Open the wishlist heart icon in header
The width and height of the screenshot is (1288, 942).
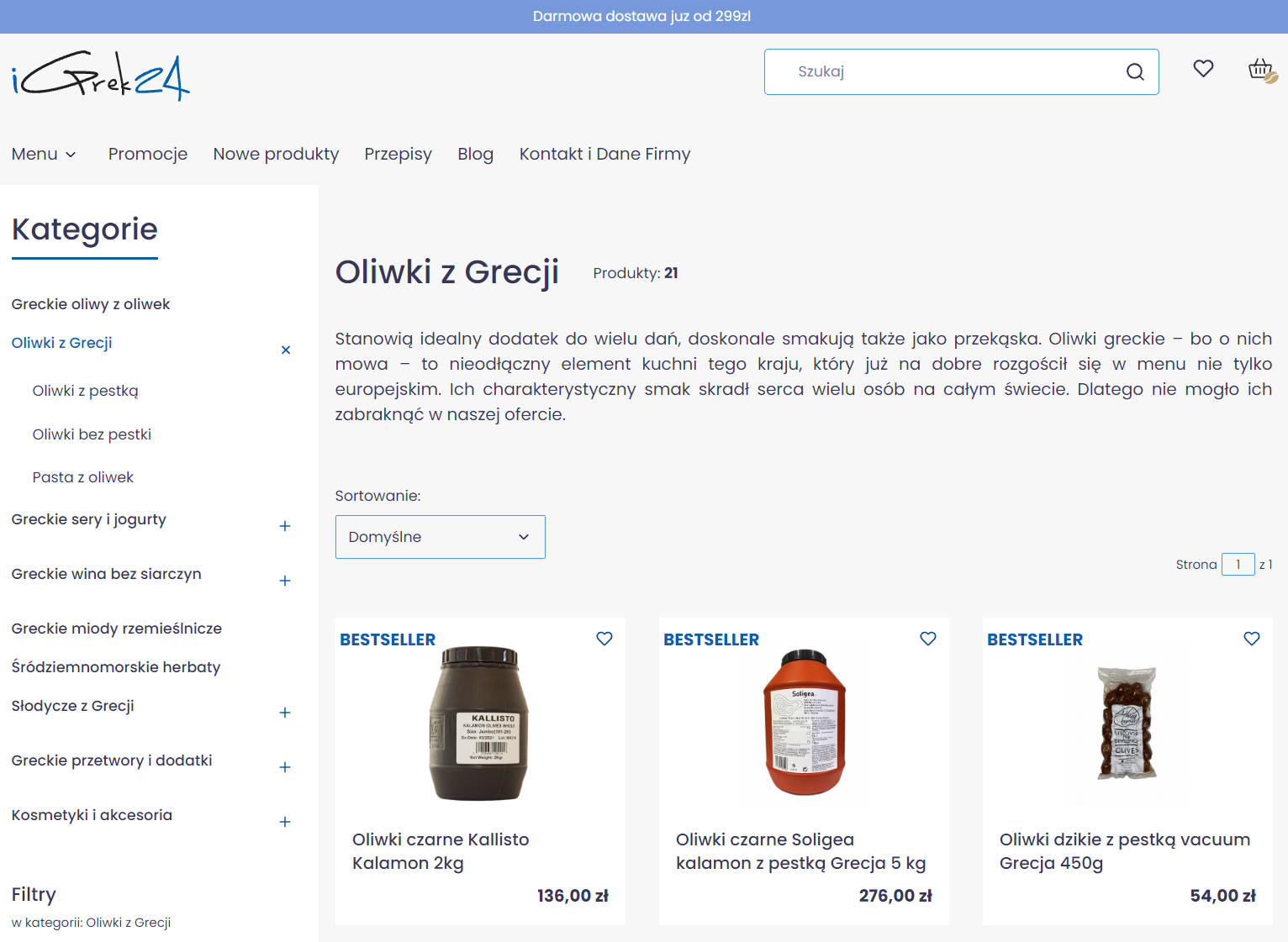tap(1203, 69)
